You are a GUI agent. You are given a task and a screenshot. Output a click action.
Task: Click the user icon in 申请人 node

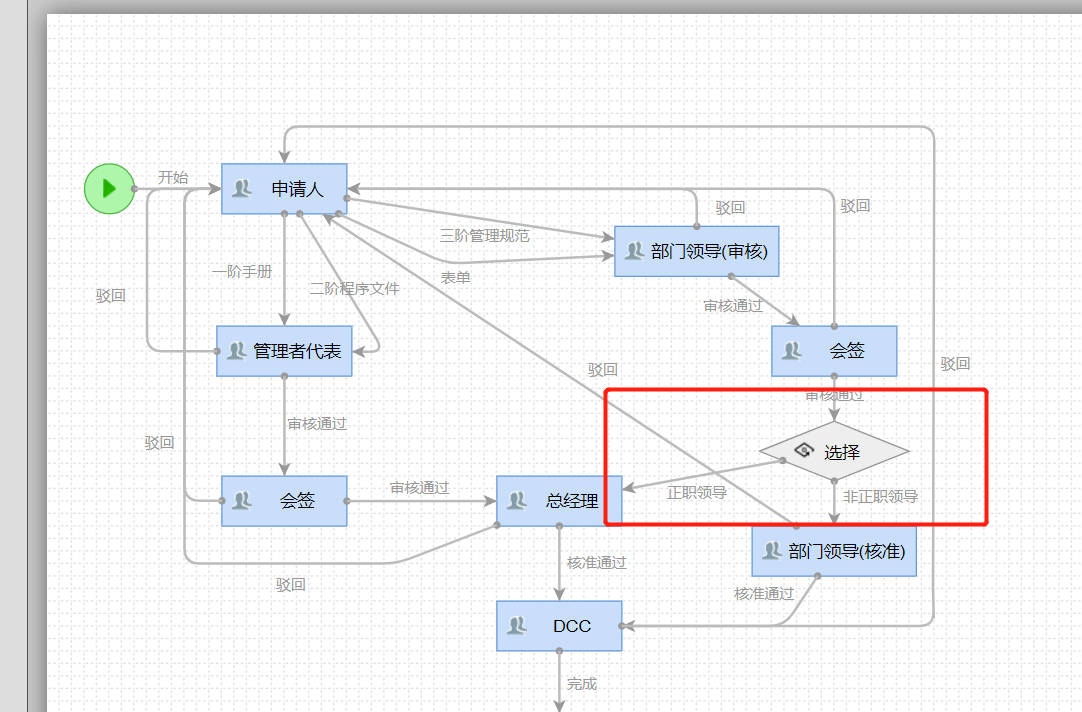click(x=242, y=188)
